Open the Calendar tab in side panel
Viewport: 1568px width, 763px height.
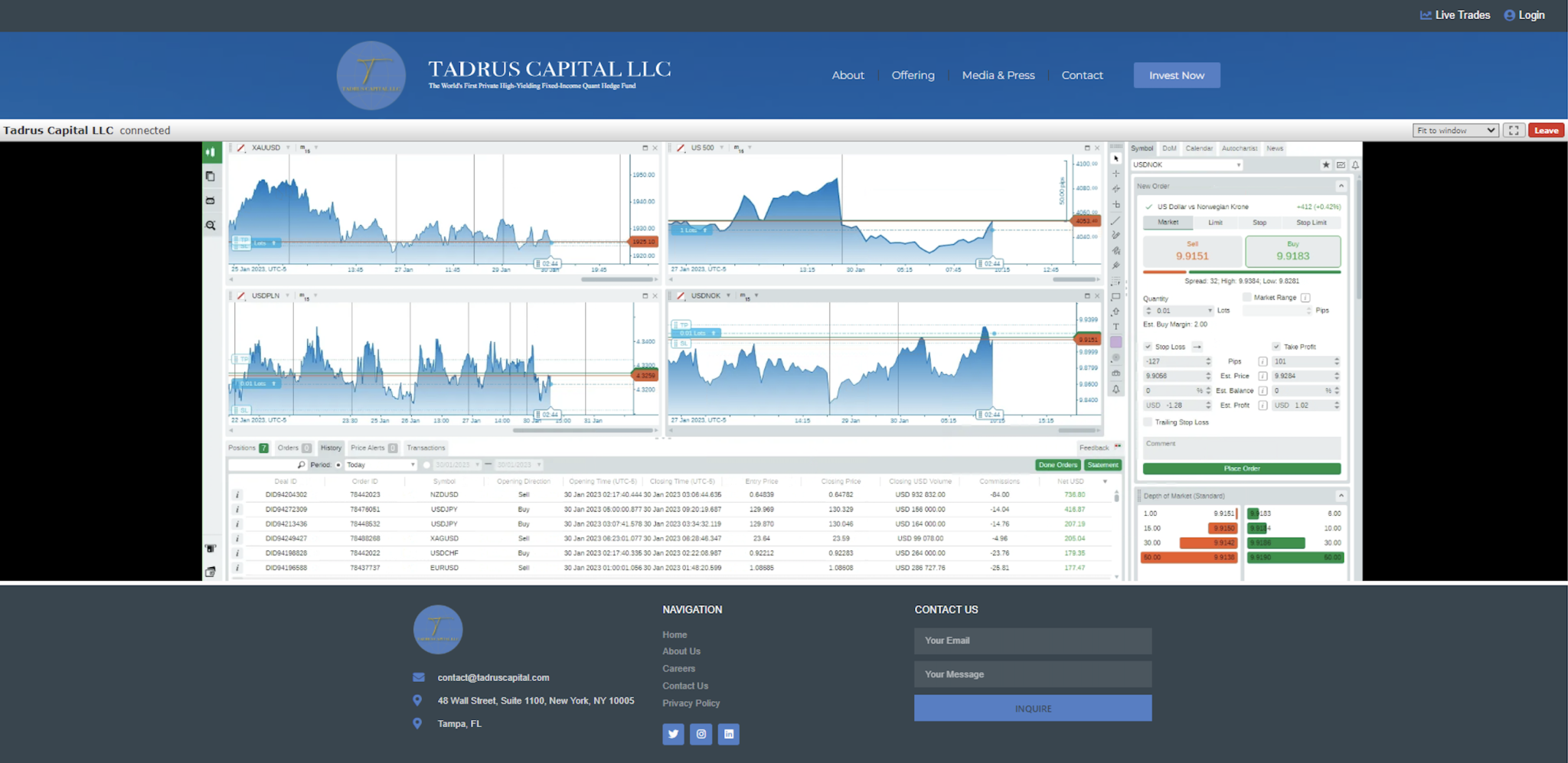[1198, 148]
